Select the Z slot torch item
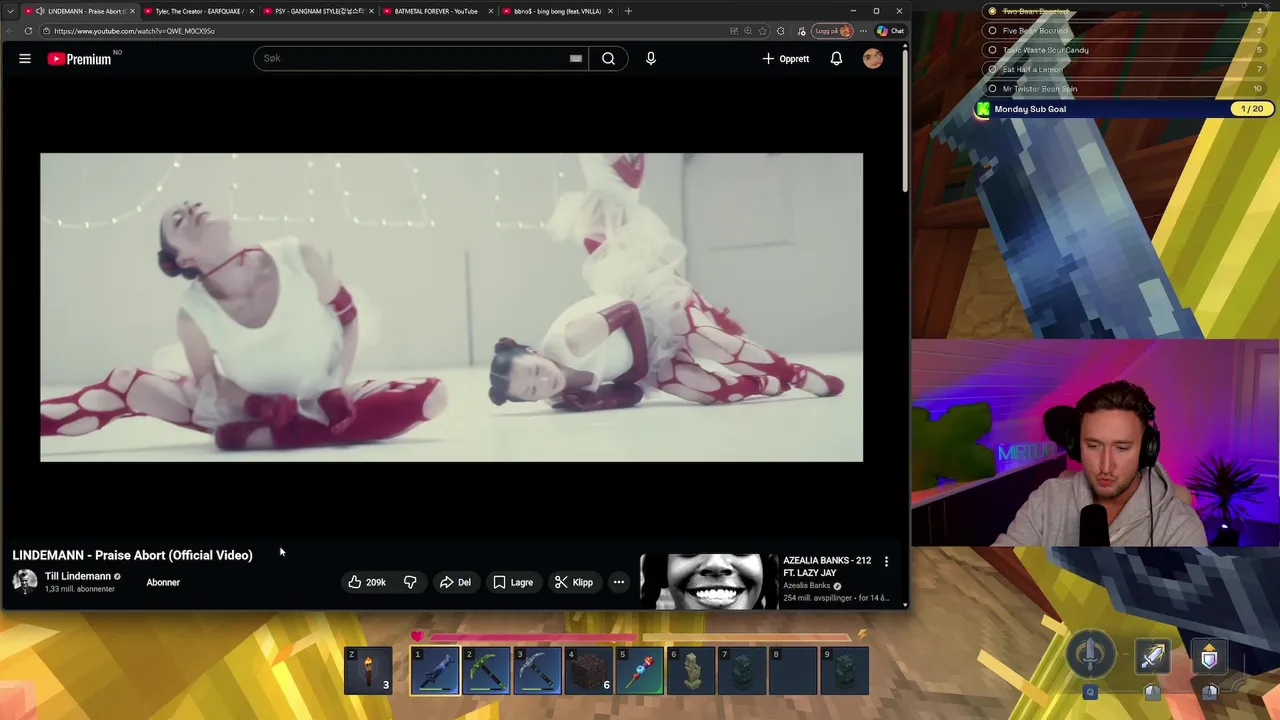1280x720 pixels. (368, 670)
